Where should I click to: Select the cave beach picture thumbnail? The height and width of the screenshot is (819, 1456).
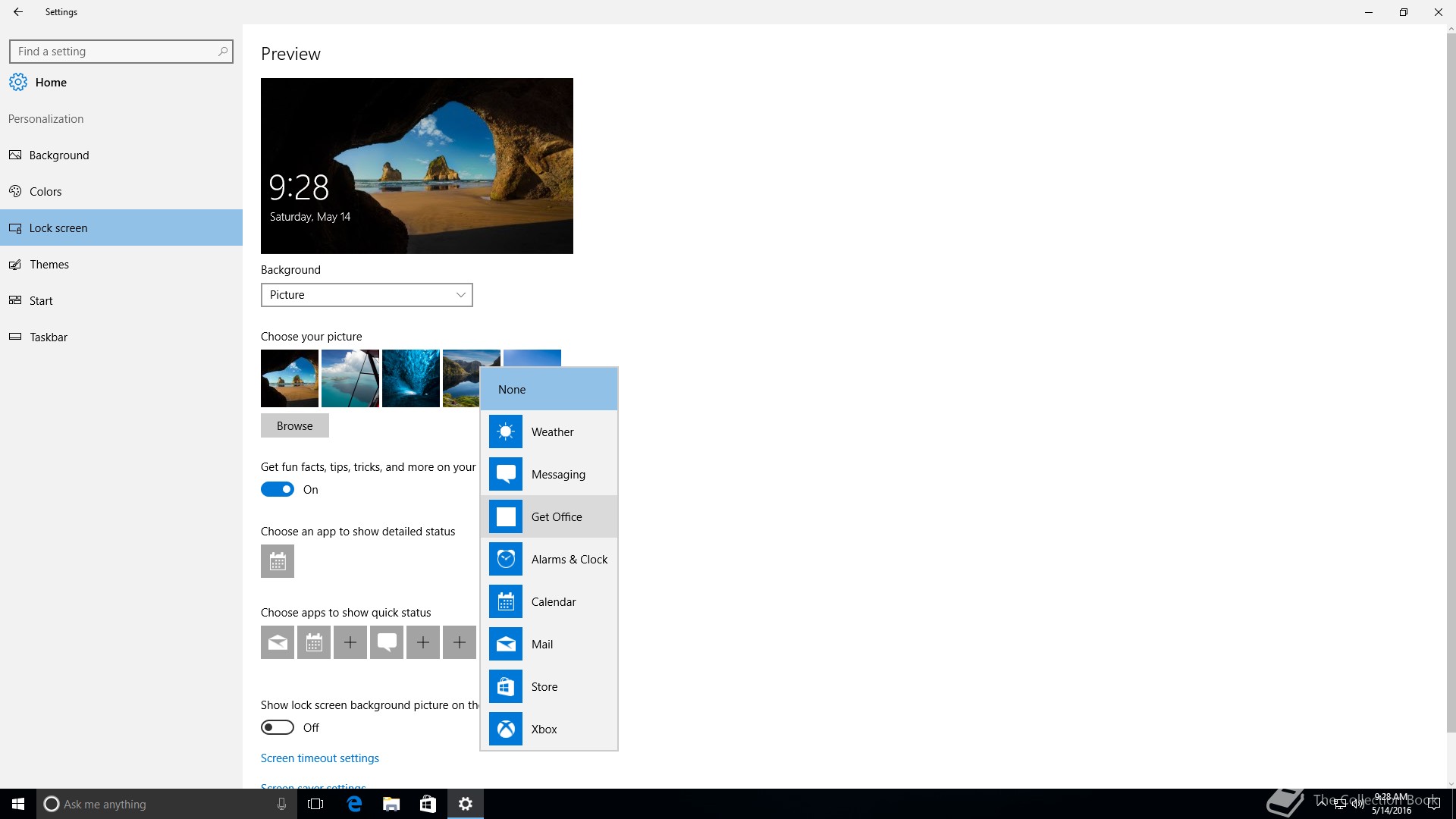point(290,378)
